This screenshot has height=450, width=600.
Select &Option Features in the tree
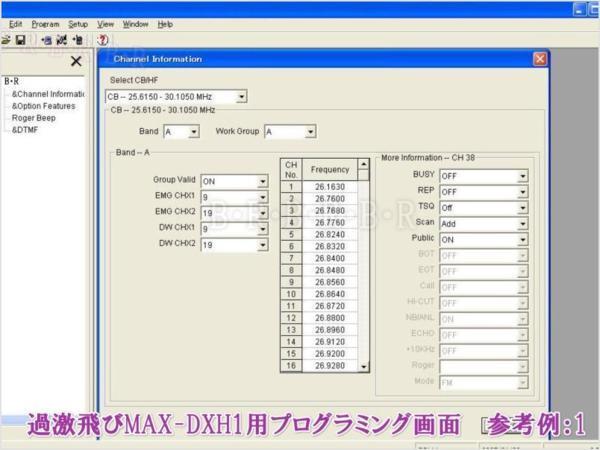pyautogui.click(x=43, y=106)
